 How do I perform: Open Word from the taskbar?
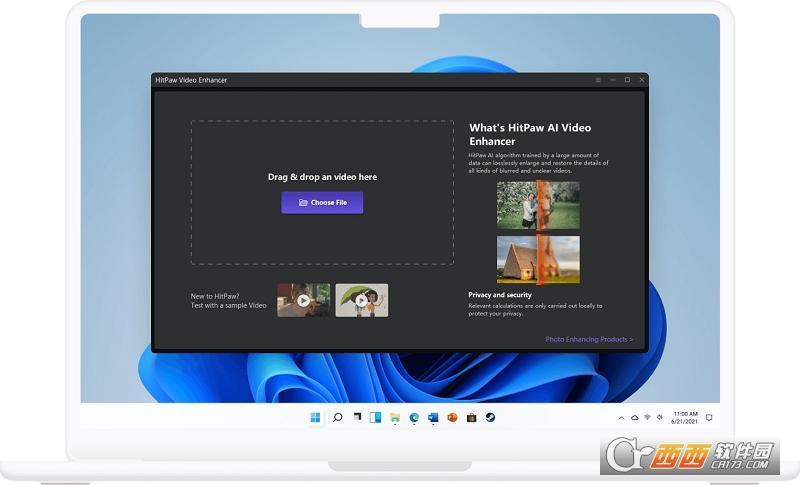pyautogui.click(x=433, y=418)
